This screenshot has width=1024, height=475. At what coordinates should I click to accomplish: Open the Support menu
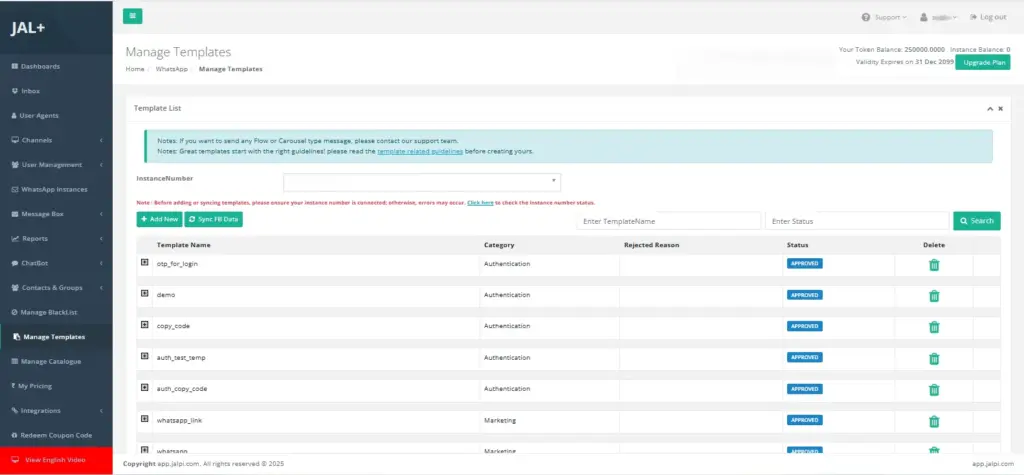click(x=884, y=17)
